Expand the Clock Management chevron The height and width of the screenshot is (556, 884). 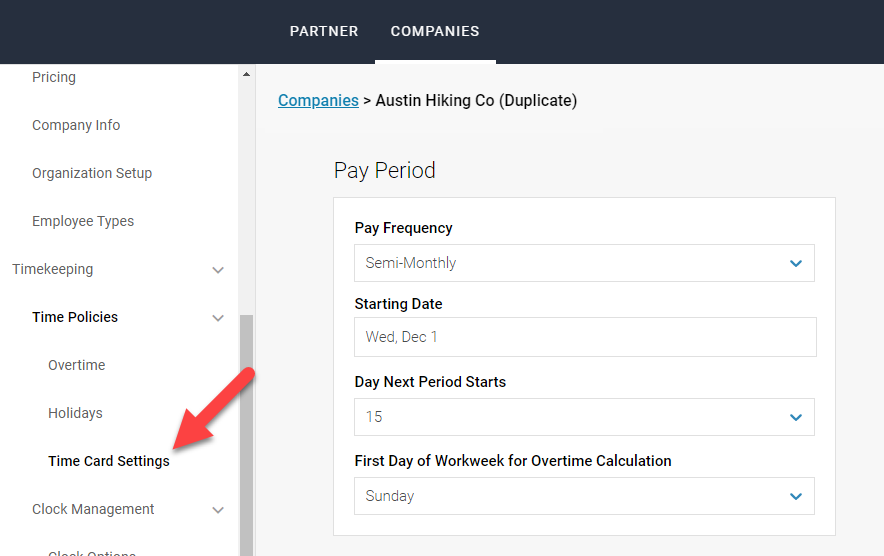tap(218, 510)
